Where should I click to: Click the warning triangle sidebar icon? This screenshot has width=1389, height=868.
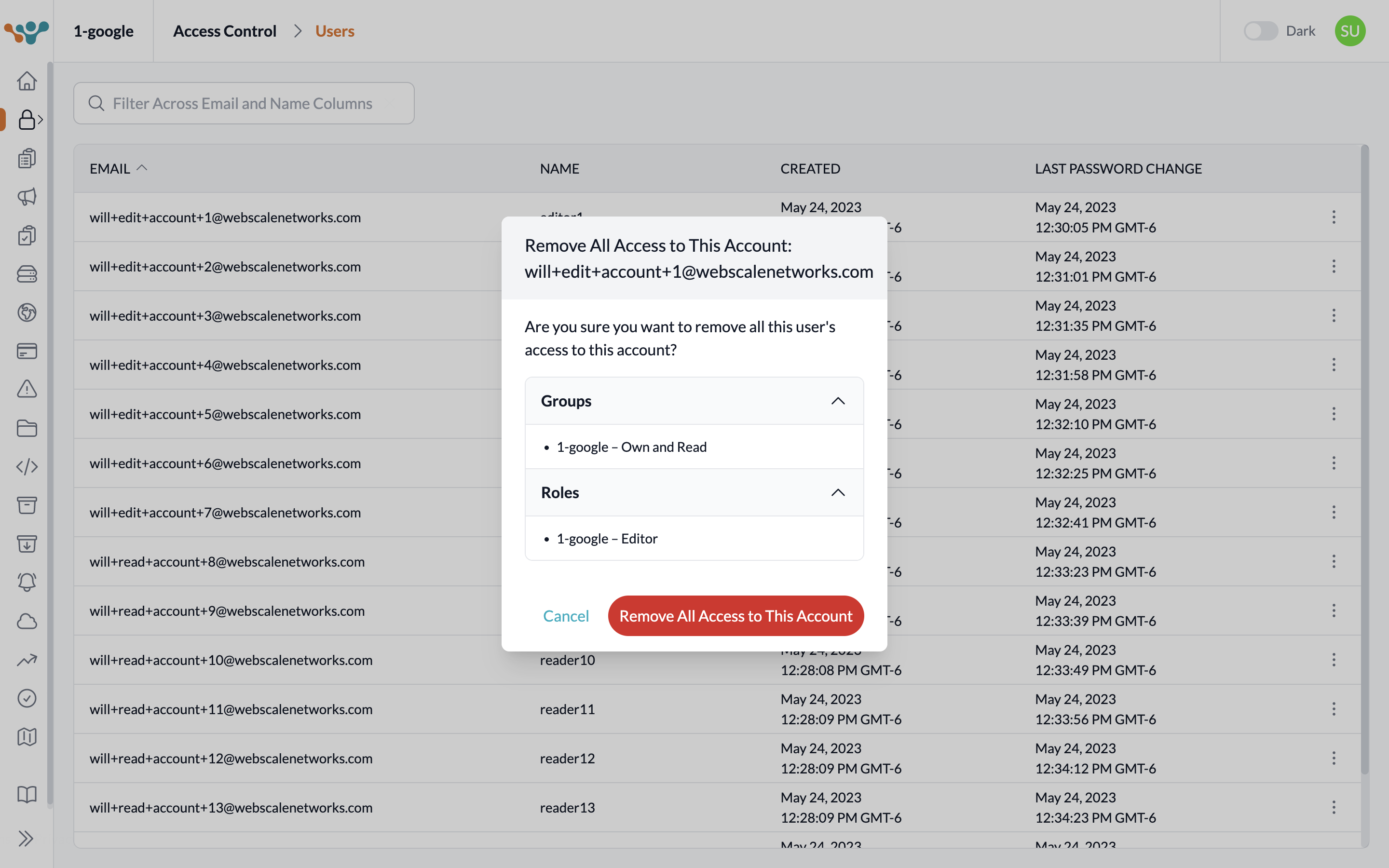(27, 389)
